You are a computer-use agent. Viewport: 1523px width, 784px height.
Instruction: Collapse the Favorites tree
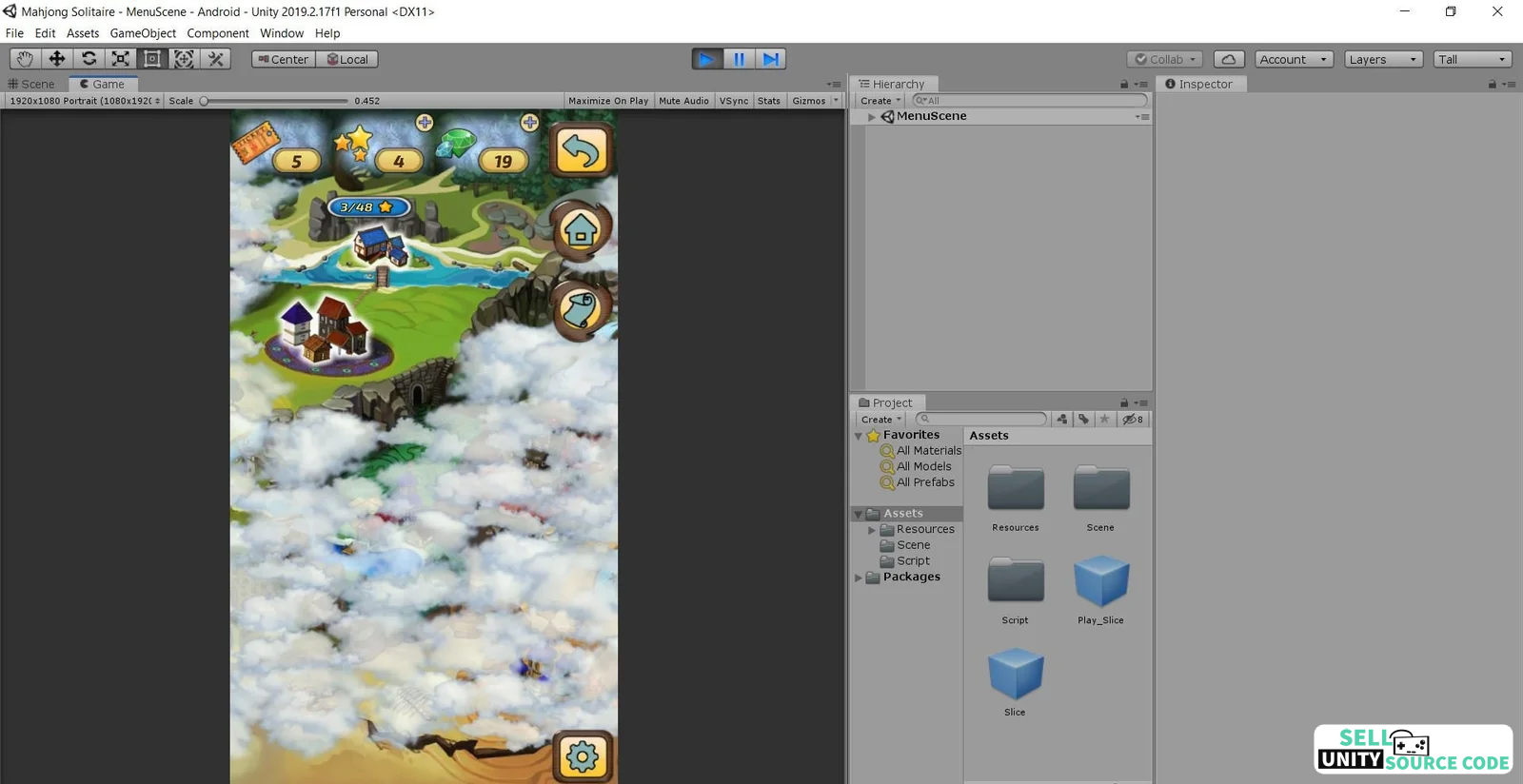click(x=859, y=436)
